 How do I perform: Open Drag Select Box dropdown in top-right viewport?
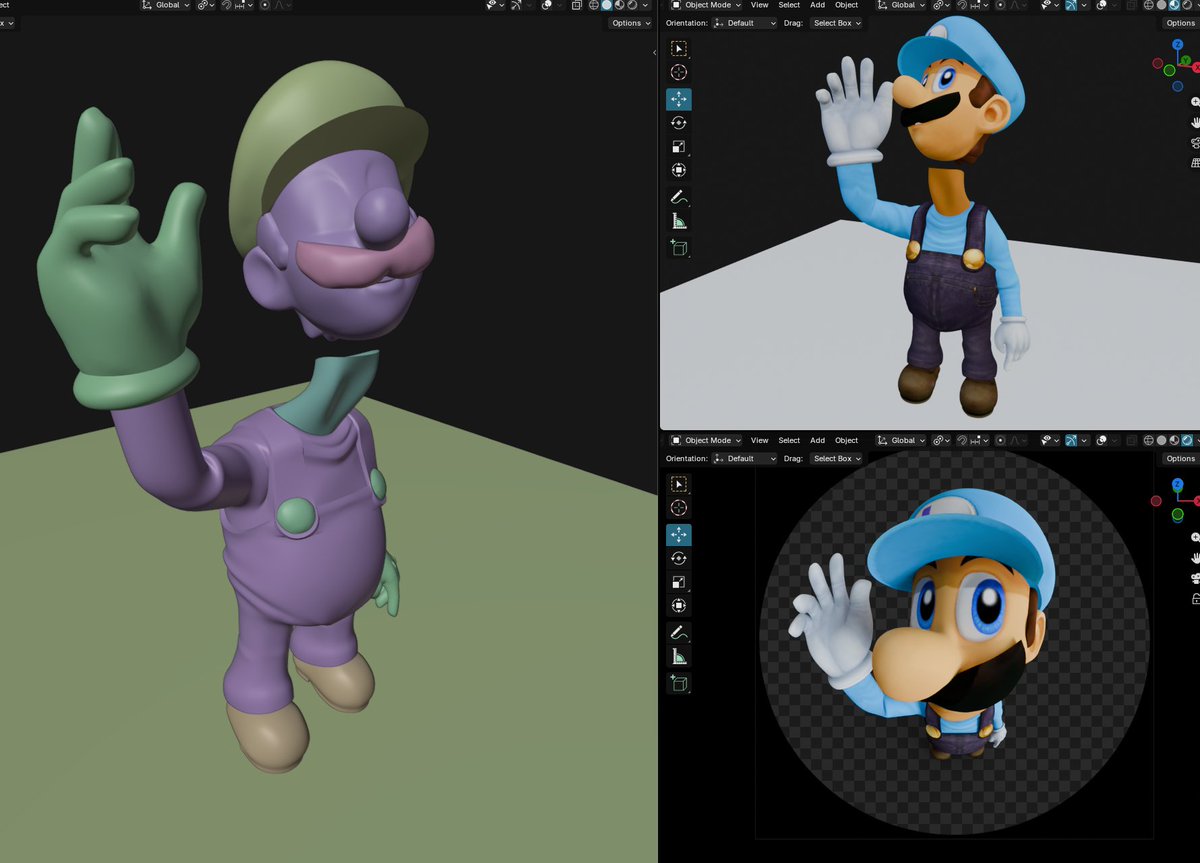[x=836, y=23]
